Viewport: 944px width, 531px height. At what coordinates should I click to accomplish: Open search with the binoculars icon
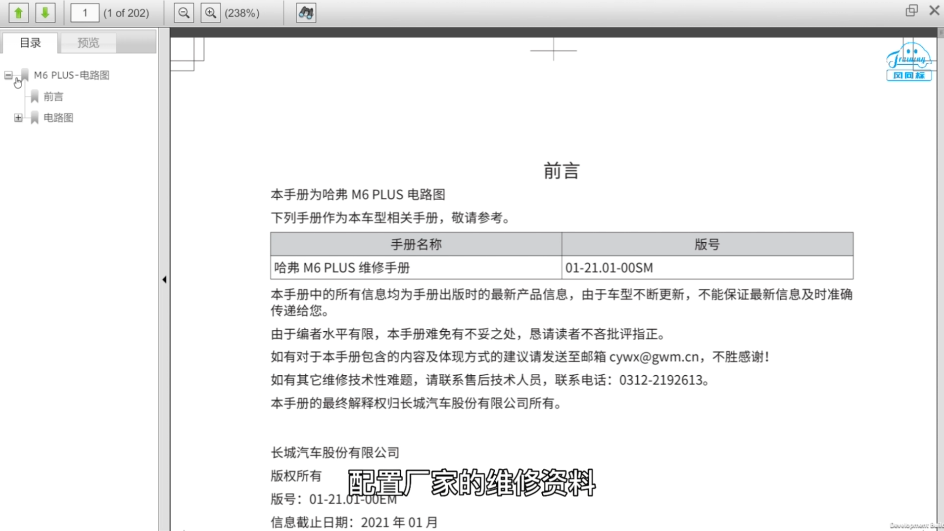(306, 13)
